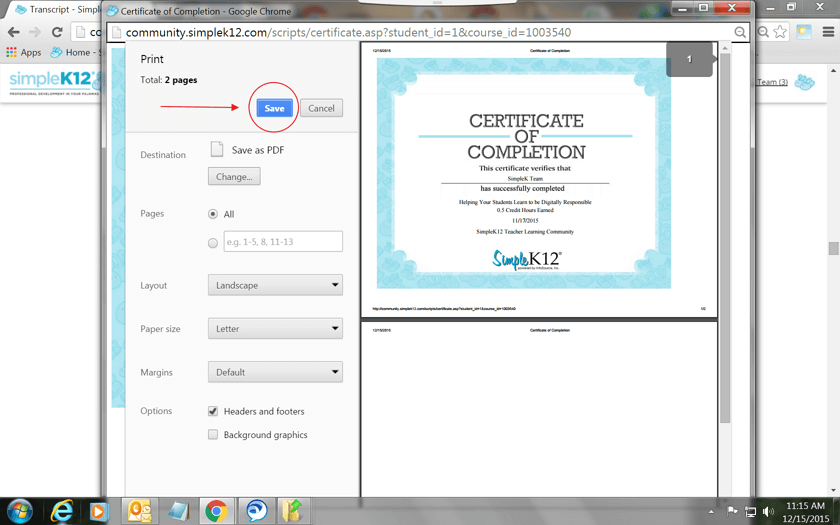This screenshot has height=525, width=840.
Task: Switch to Chrome from the taskbar
Action: click(216, 511)
